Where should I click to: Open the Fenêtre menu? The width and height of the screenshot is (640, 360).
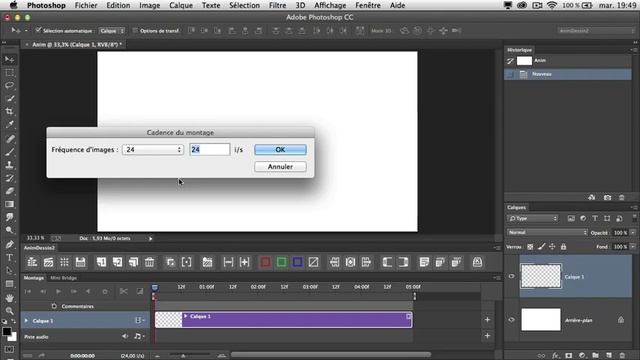(x=368, y=5)
